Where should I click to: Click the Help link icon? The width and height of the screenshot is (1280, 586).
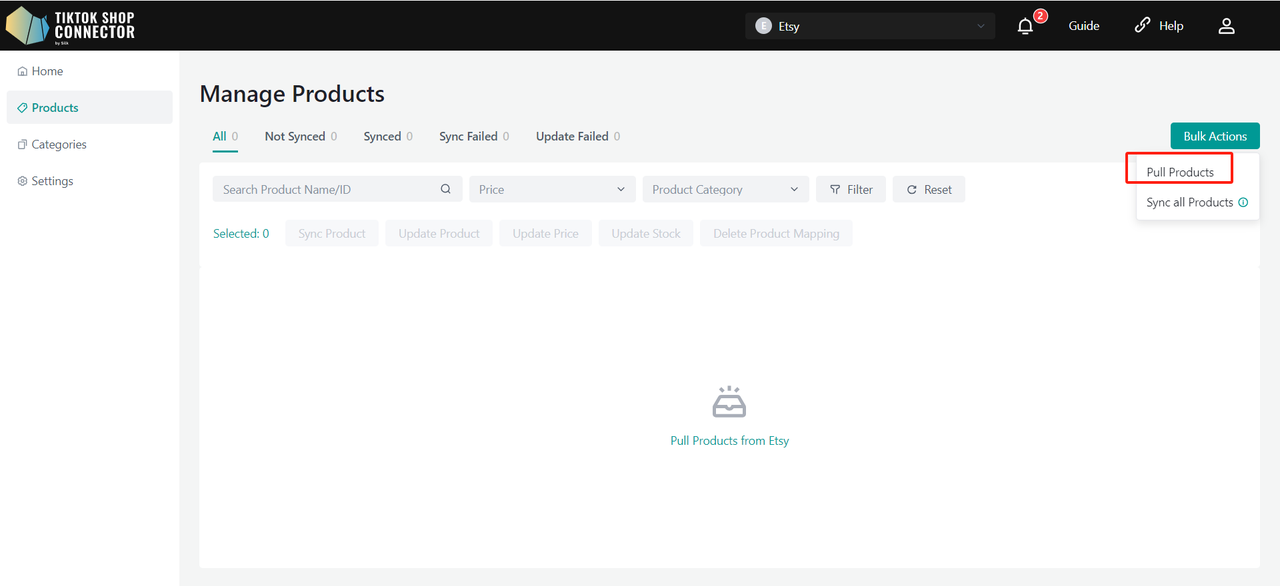[x=1142, y=26]
